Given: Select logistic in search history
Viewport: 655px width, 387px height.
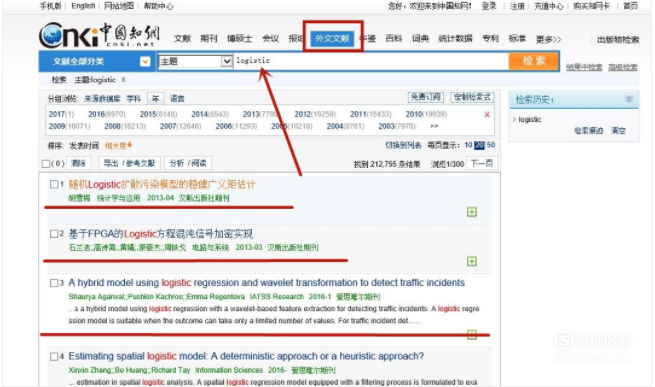Looking at the screenshot, I should tap(530, 120).
